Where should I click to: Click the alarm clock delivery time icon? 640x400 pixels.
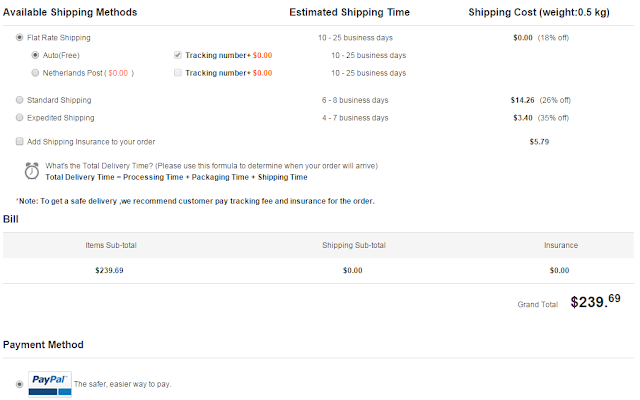[x=32, y=170]
